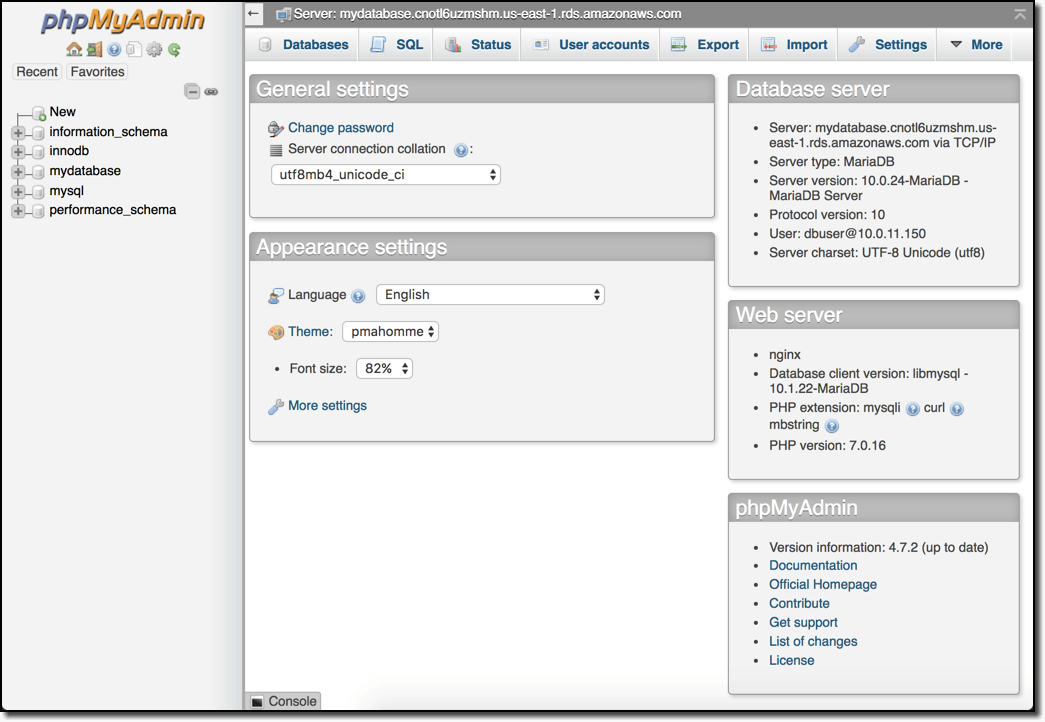This screenshot has height=722, width=1045.
Task: Click the Change password link
Action: [341, 127]
